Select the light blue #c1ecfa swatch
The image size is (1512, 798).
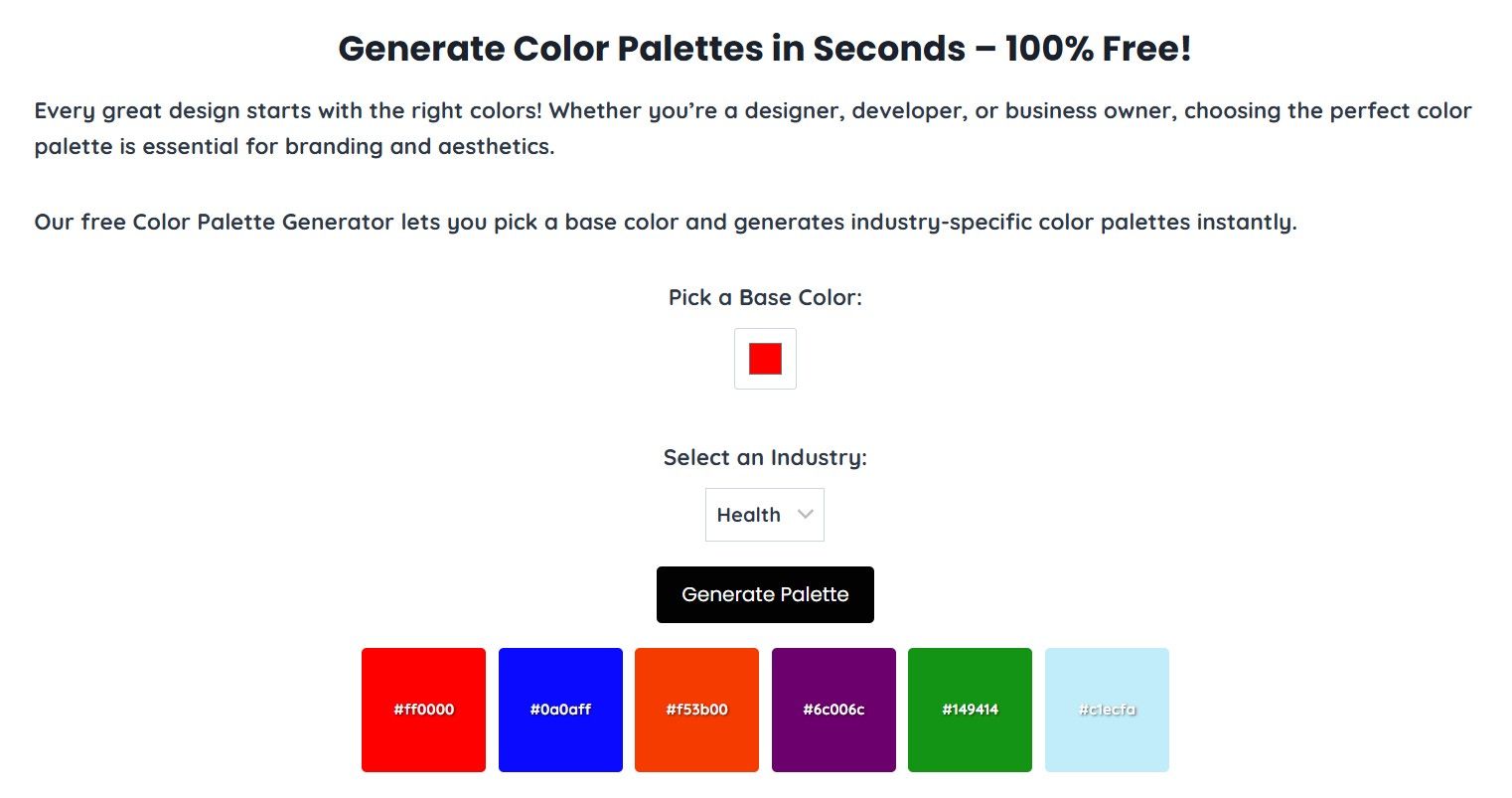(1107, 710)
